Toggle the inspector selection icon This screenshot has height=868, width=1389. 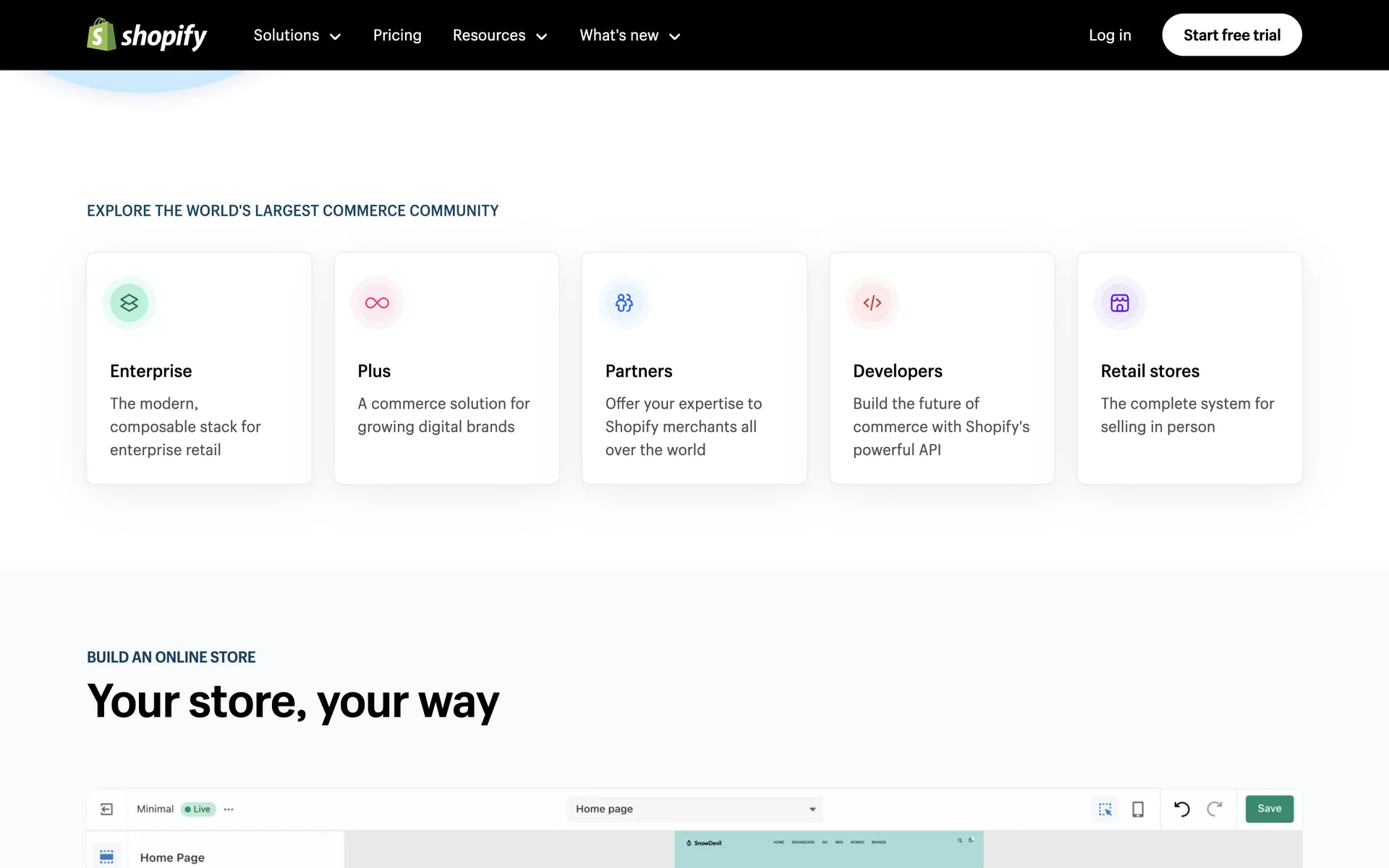1105,809
